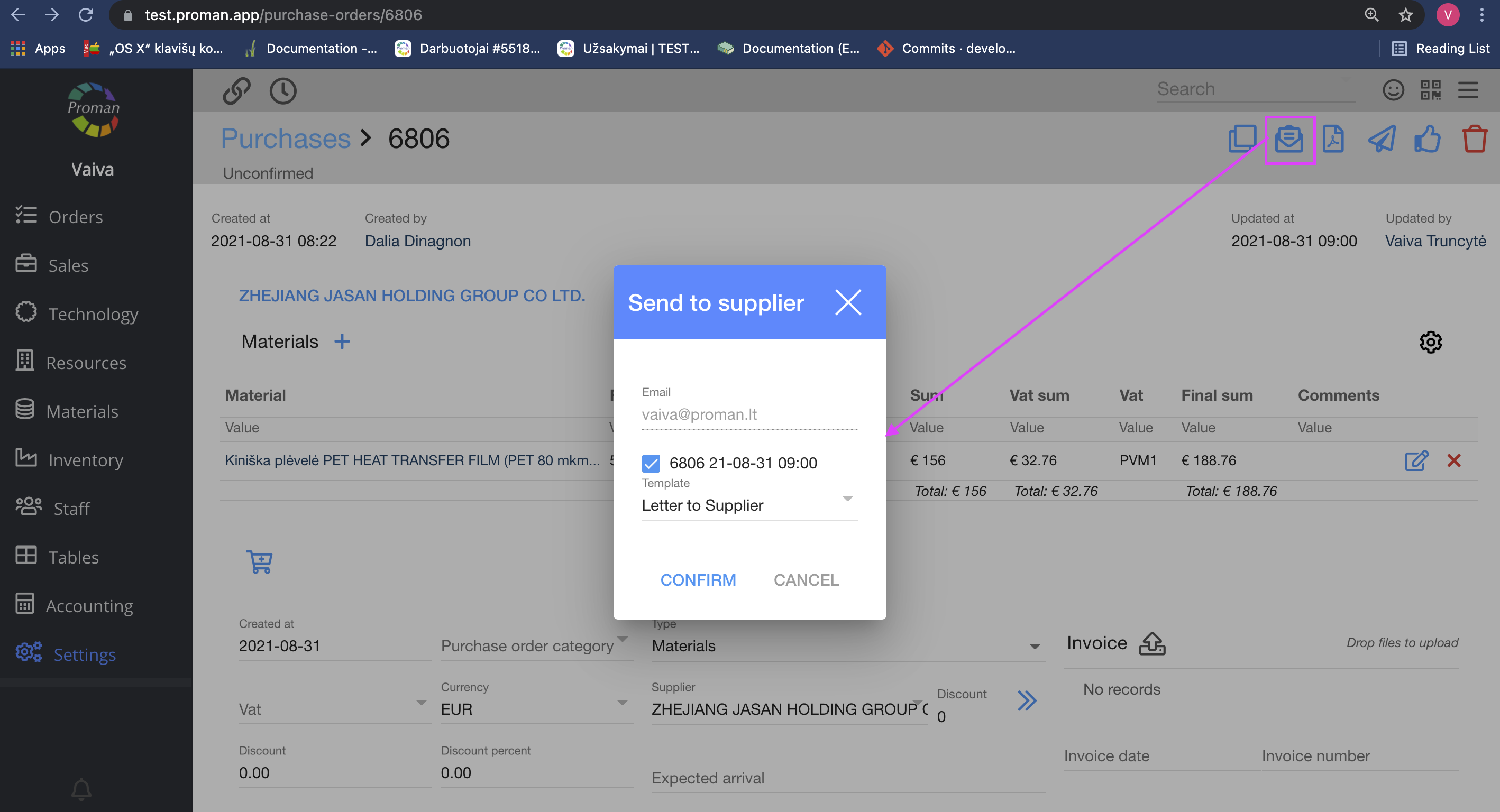
Task: Click the PDF export icon
Action: pos(1333,140)
